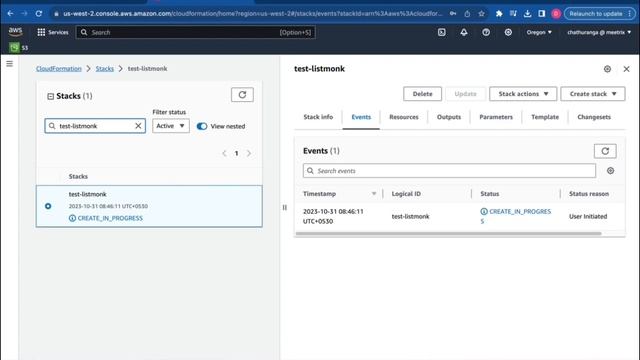
Task: Click browser reload button
Action: coord(39,13)
